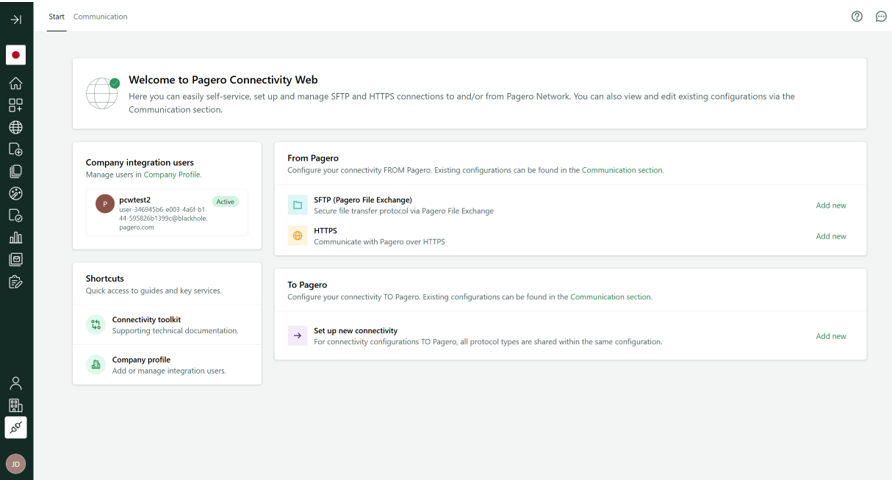Image resolution: width=892 pixels, height=481 pixels.
Task: Click the Active status badge
Action: click(x=225, y=201)
